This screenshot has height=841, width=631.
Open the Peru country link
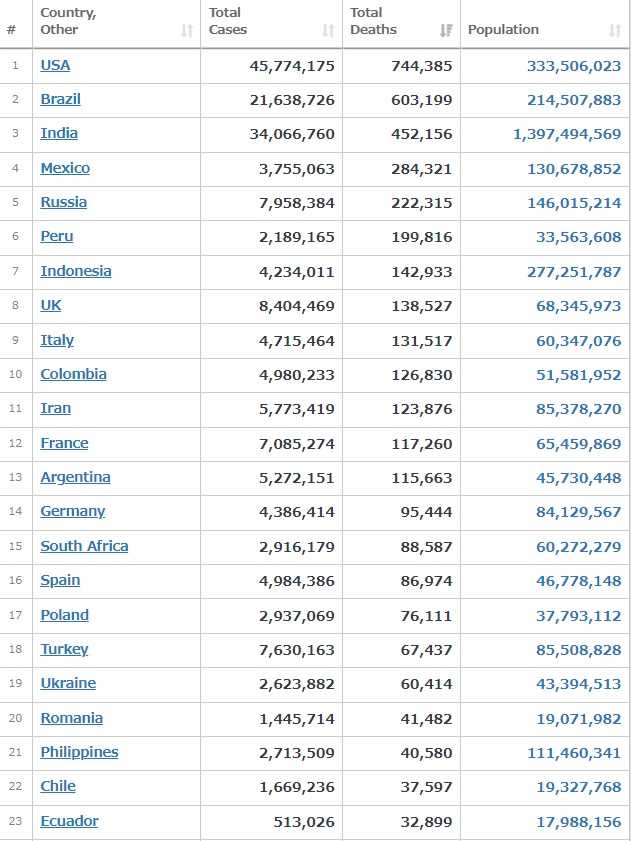[x=57, y=236]
